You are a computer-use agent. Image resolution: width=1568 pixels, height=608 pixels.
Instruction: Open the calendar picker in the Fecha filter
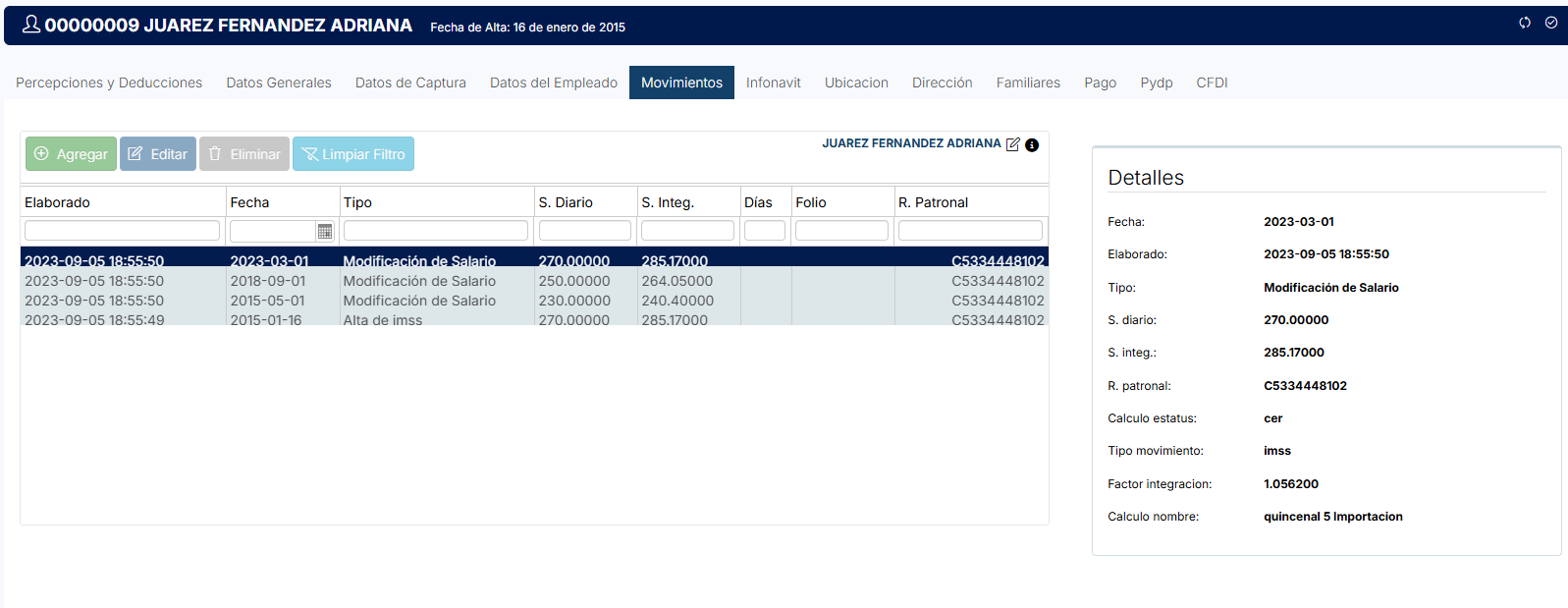pyautogui.click(x=325, y=232)
